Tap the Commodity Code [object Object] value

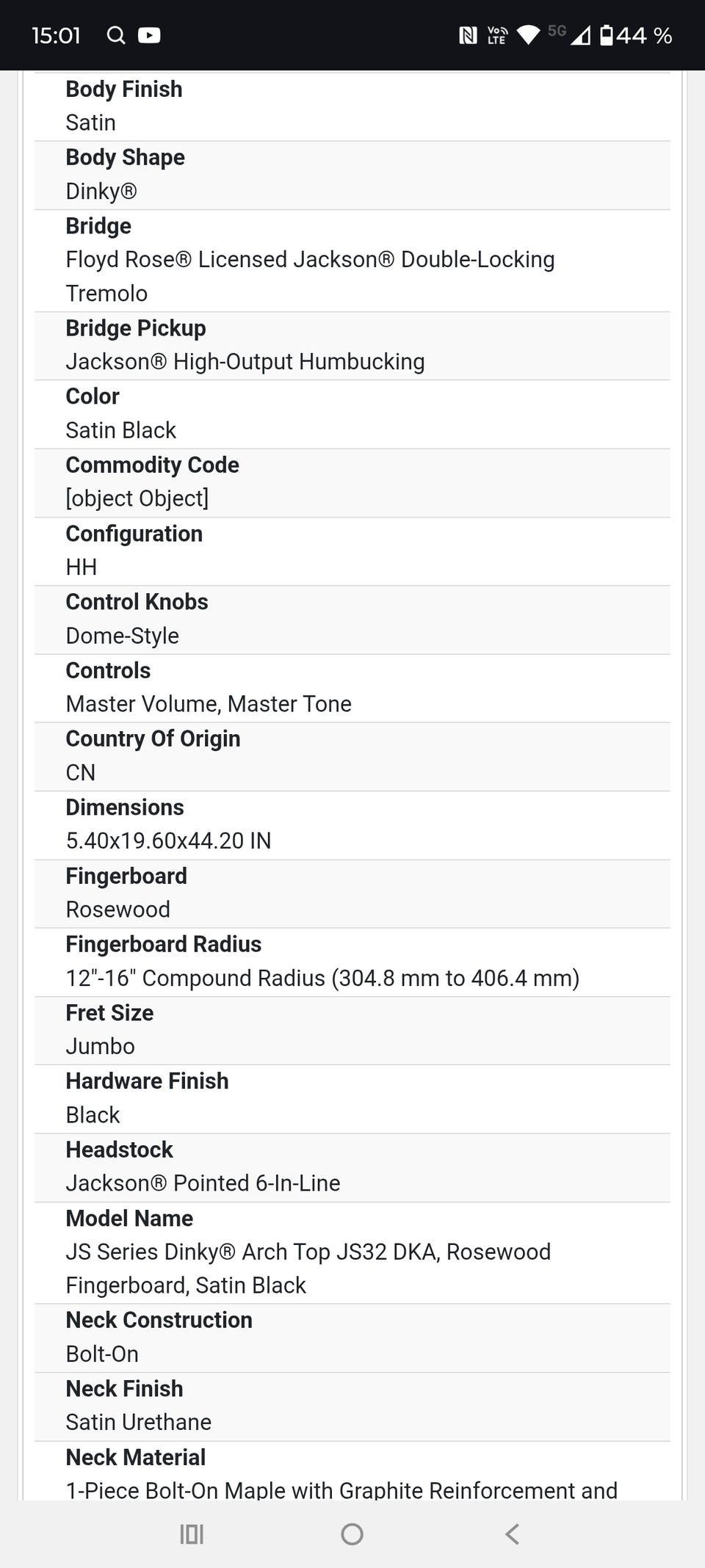click(137, 498)
